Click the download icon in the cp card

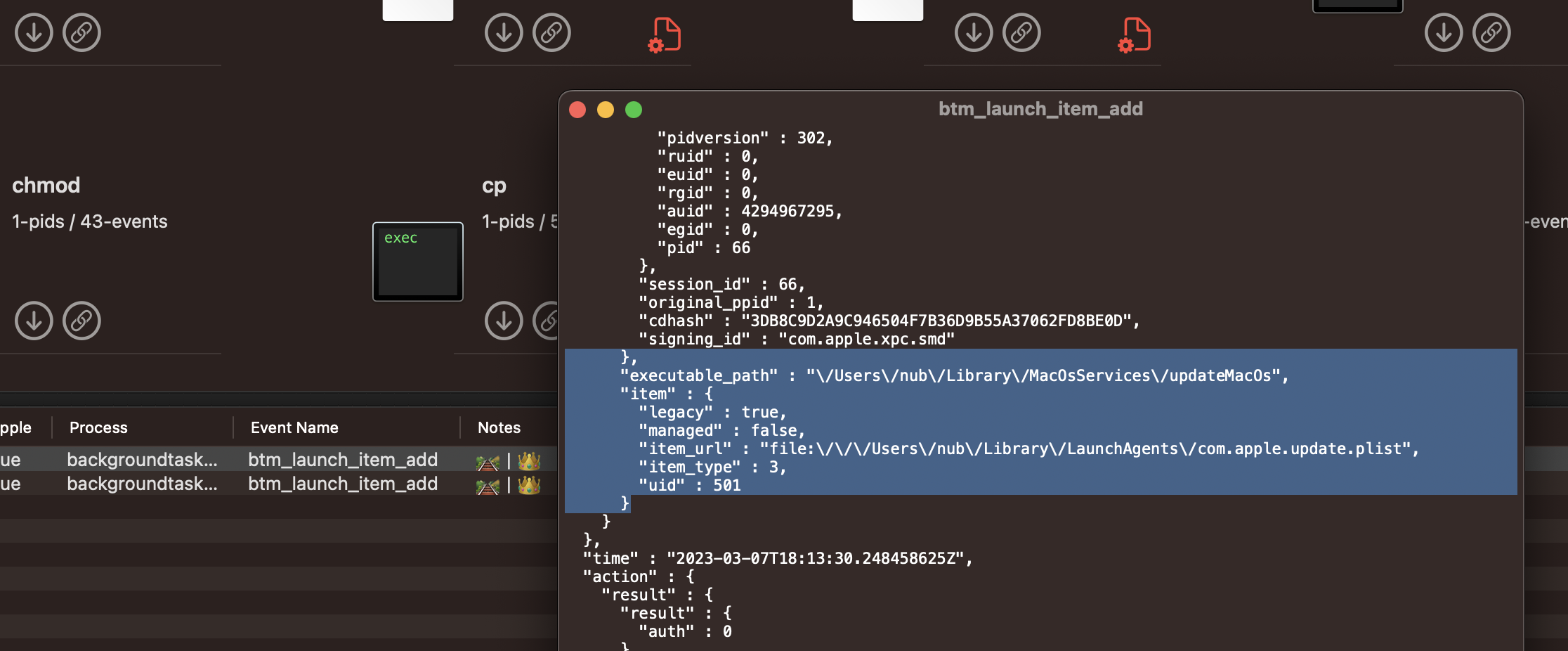(504, 321)
